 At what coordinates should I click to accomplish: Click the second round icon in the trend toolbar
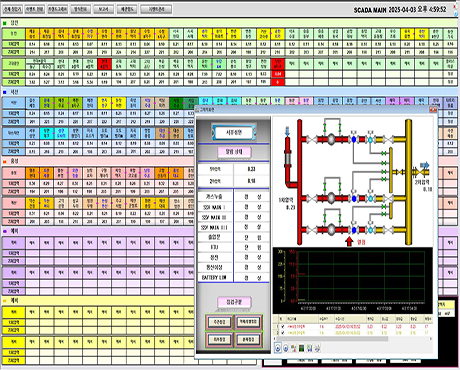point(286,348)
